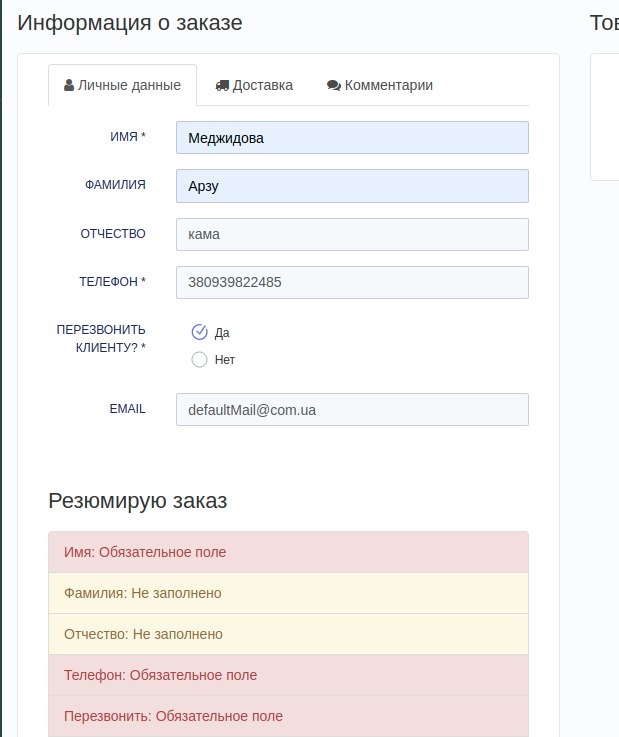Select the Нет radio option

(199, 360)
